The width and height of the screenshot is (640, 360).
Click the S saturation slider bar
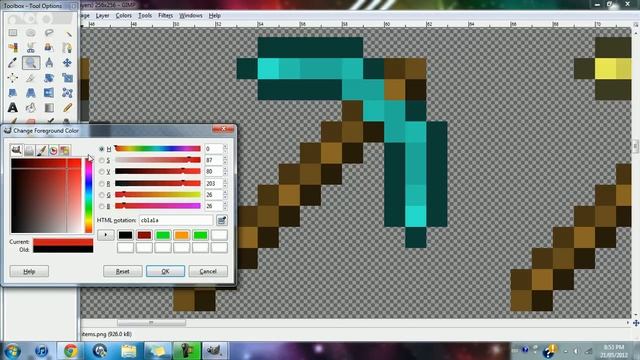[x=158, y=160]
